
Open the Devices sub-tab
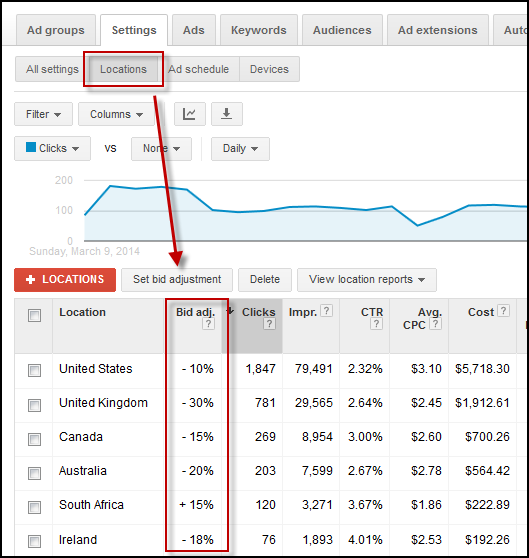pos(269,69)
